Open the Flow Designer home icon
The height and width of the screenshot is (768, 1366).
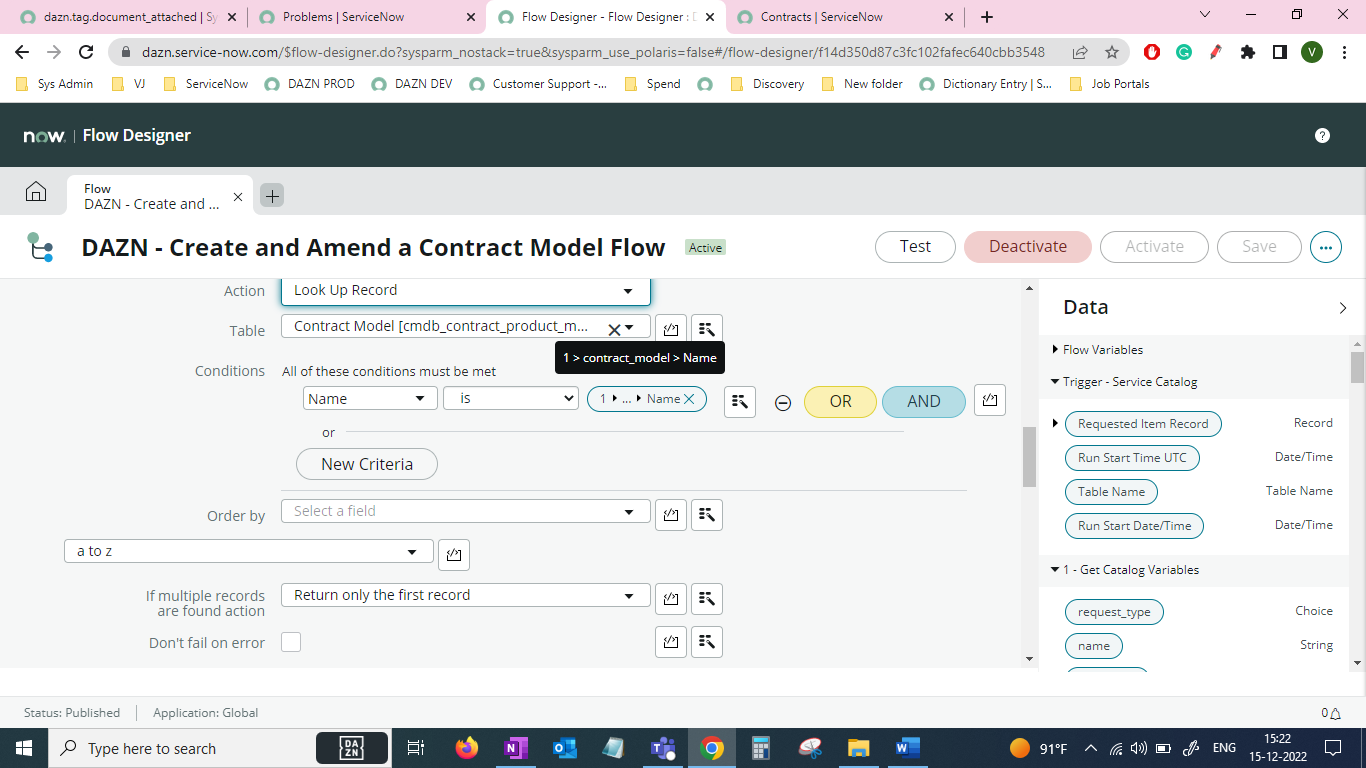click(x=36, y=191)
